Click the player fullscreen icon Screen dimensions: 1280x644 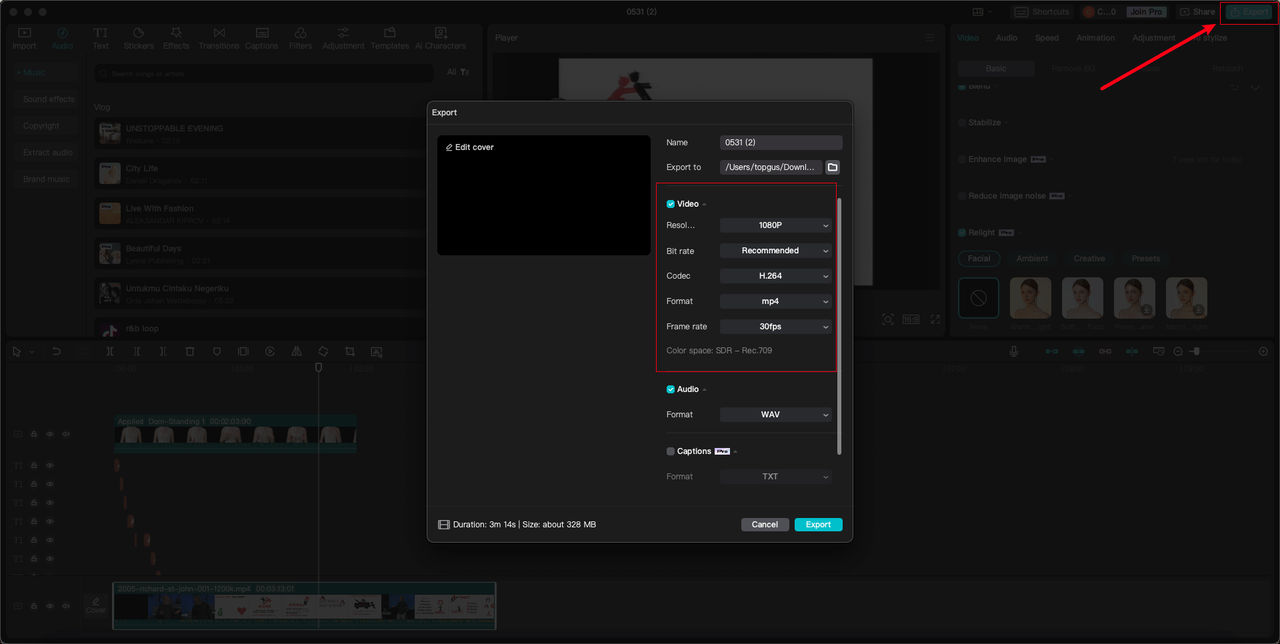pos(936,319)
